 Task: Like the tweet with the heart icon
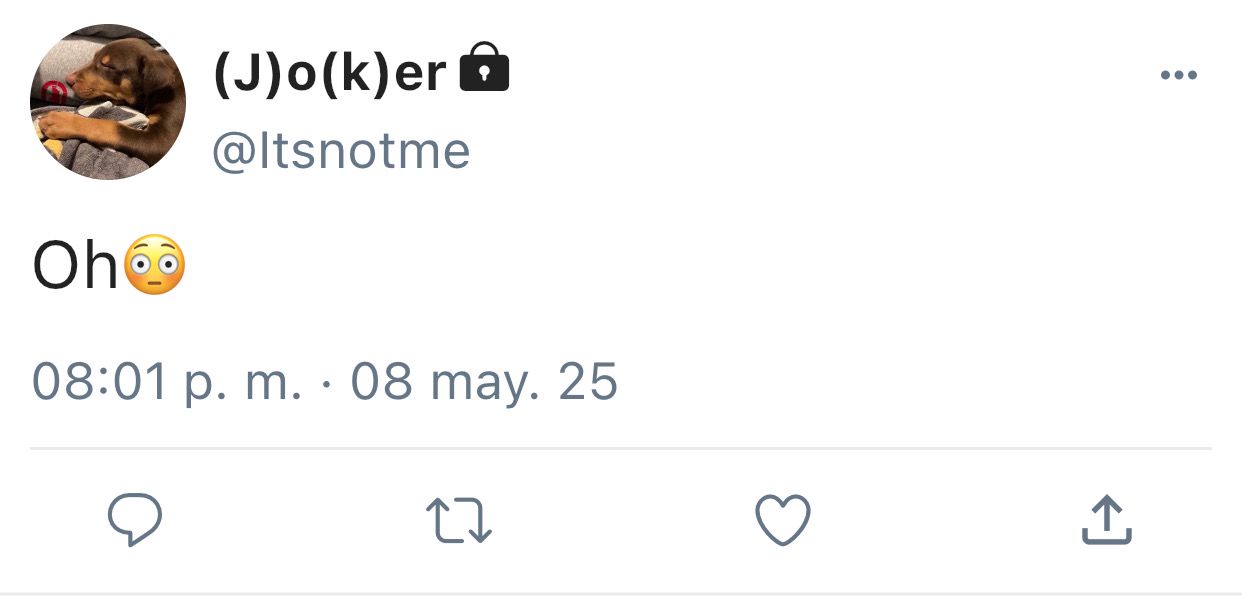[782, 521]
